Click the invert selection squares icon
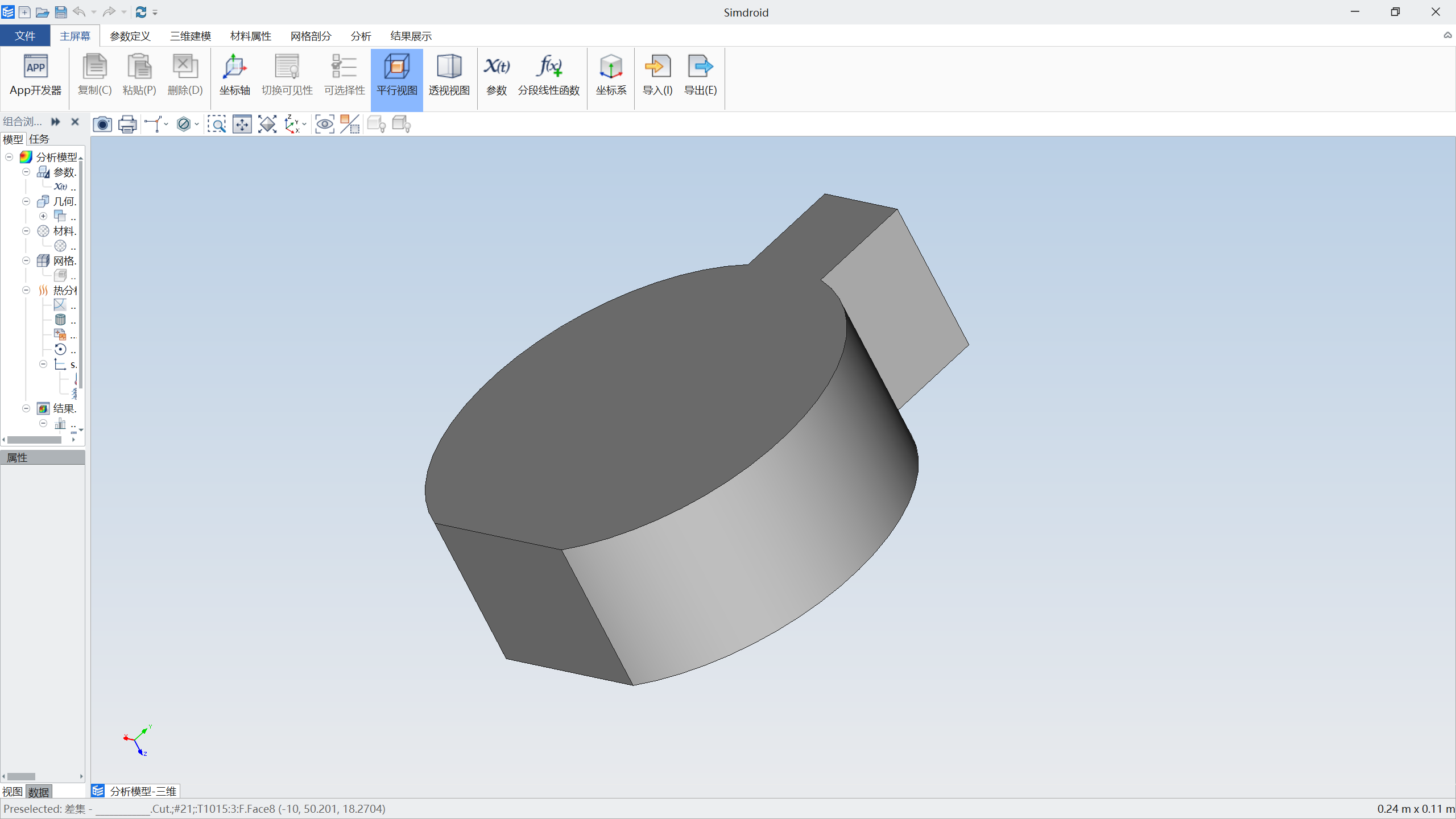Screen dimensions: 1456x819 click(350, 124)
